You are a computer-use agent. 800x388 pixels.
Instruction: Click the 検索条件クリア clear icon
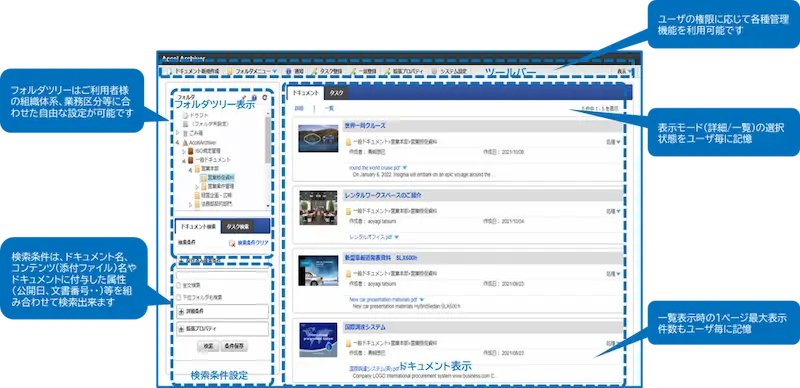pos(233,244)
